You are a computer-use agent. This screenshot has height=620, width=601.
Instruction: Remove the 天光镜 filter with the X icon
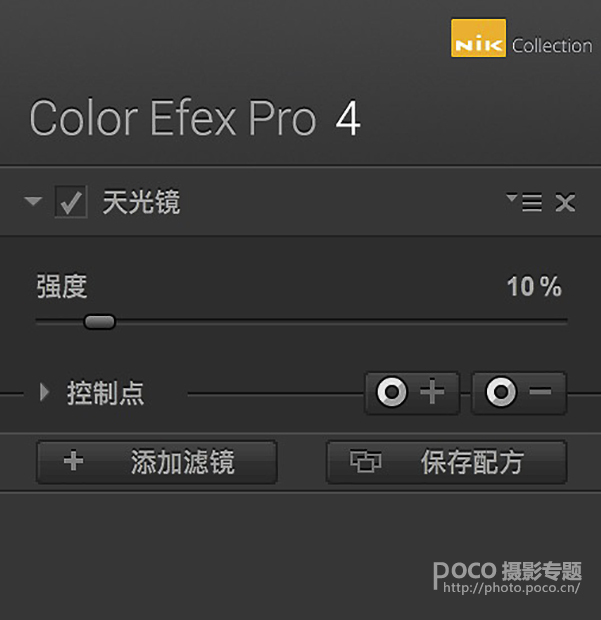565,203
